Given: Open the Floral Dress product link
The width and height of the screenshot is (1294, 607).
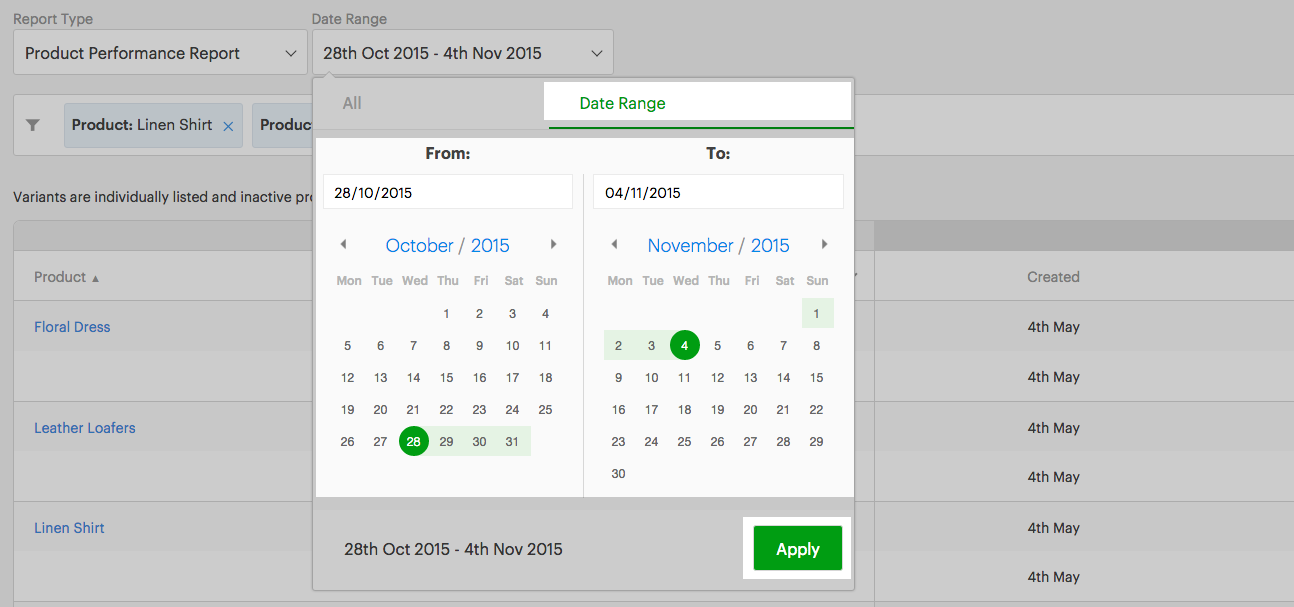Looking at the screenshot, I should (72, 327).
